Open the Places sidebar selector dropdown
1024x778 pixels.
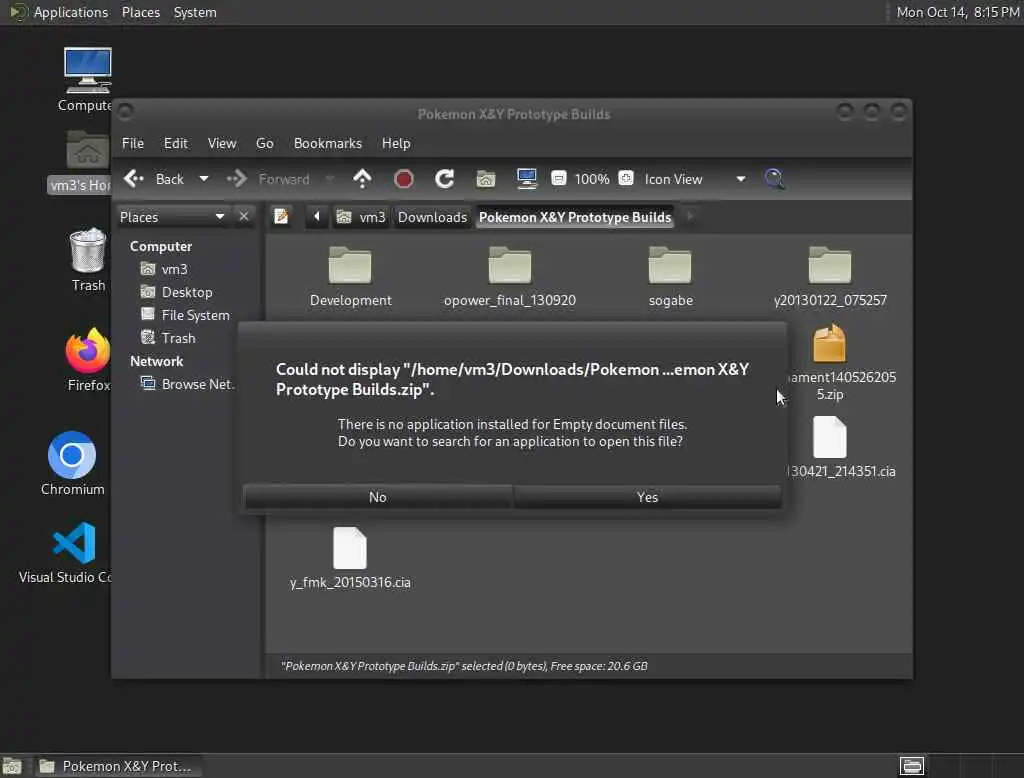[172, 217]
